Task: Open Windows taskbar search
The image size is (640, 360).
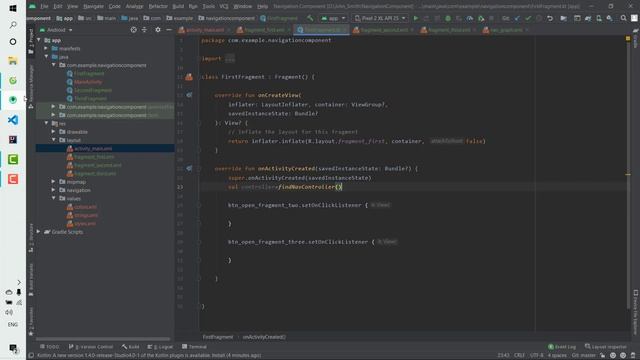Action: click(x=13, y=25)
